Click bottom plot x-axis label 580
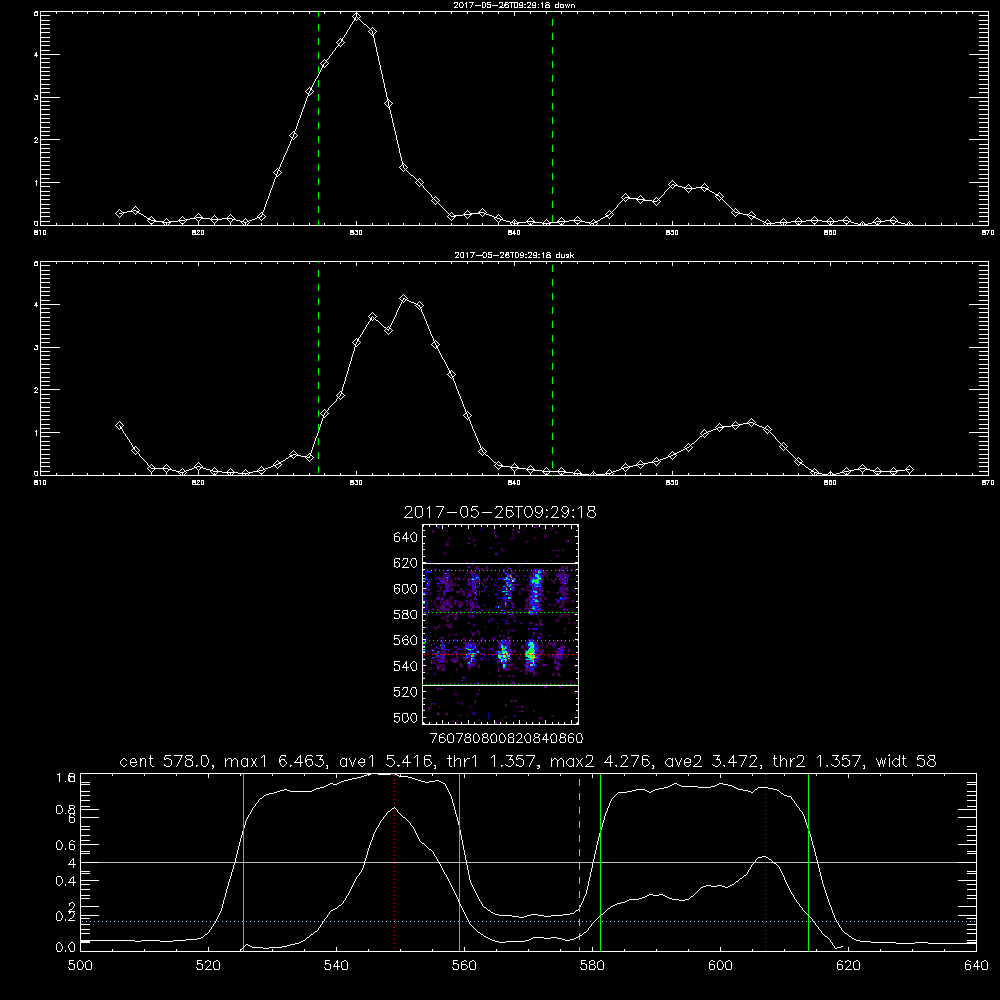Viewport: 1000px width, 1000px height. [592, 966]
